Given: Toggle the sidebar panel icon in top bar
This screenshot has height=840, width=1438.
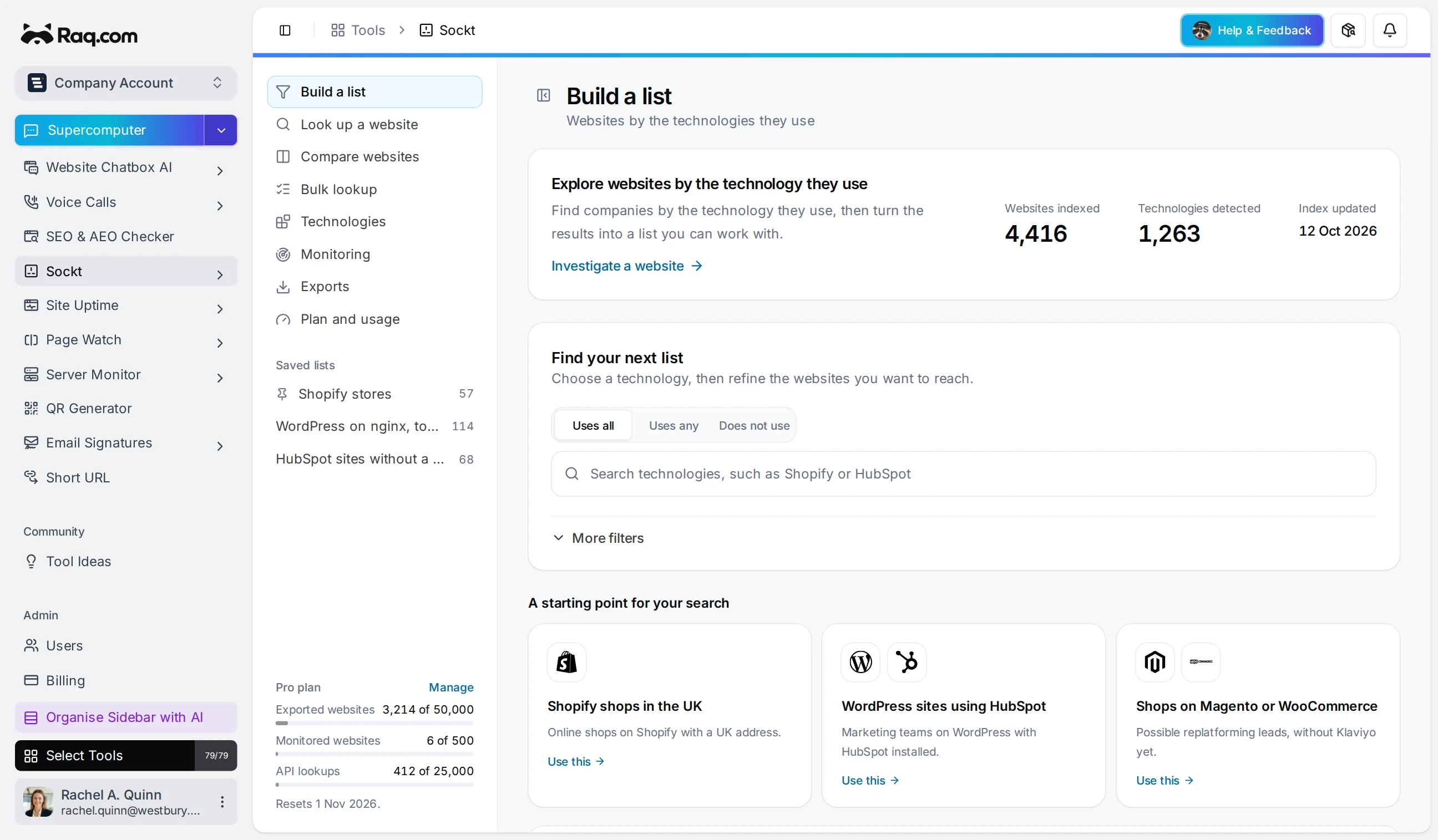Looking at the screenshot, I should coord(285,30).
